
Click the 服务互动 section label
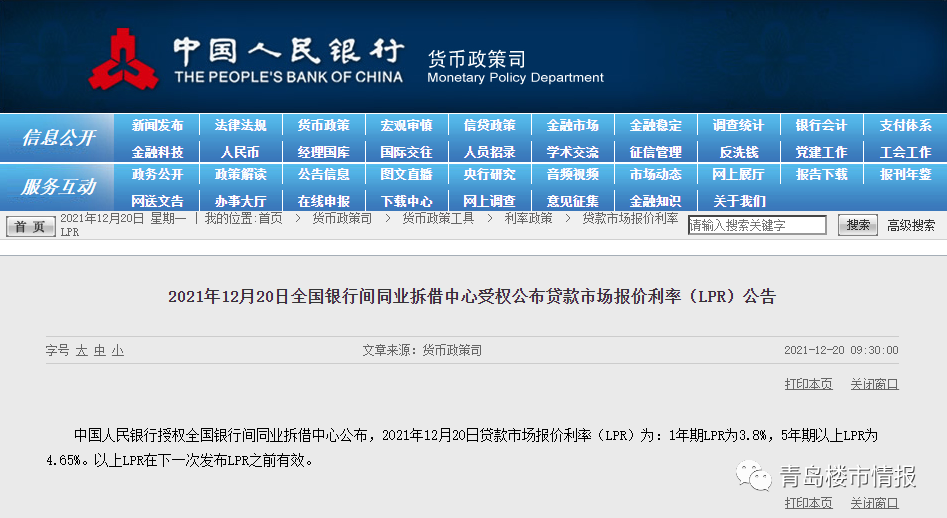[x=58, y=187]
